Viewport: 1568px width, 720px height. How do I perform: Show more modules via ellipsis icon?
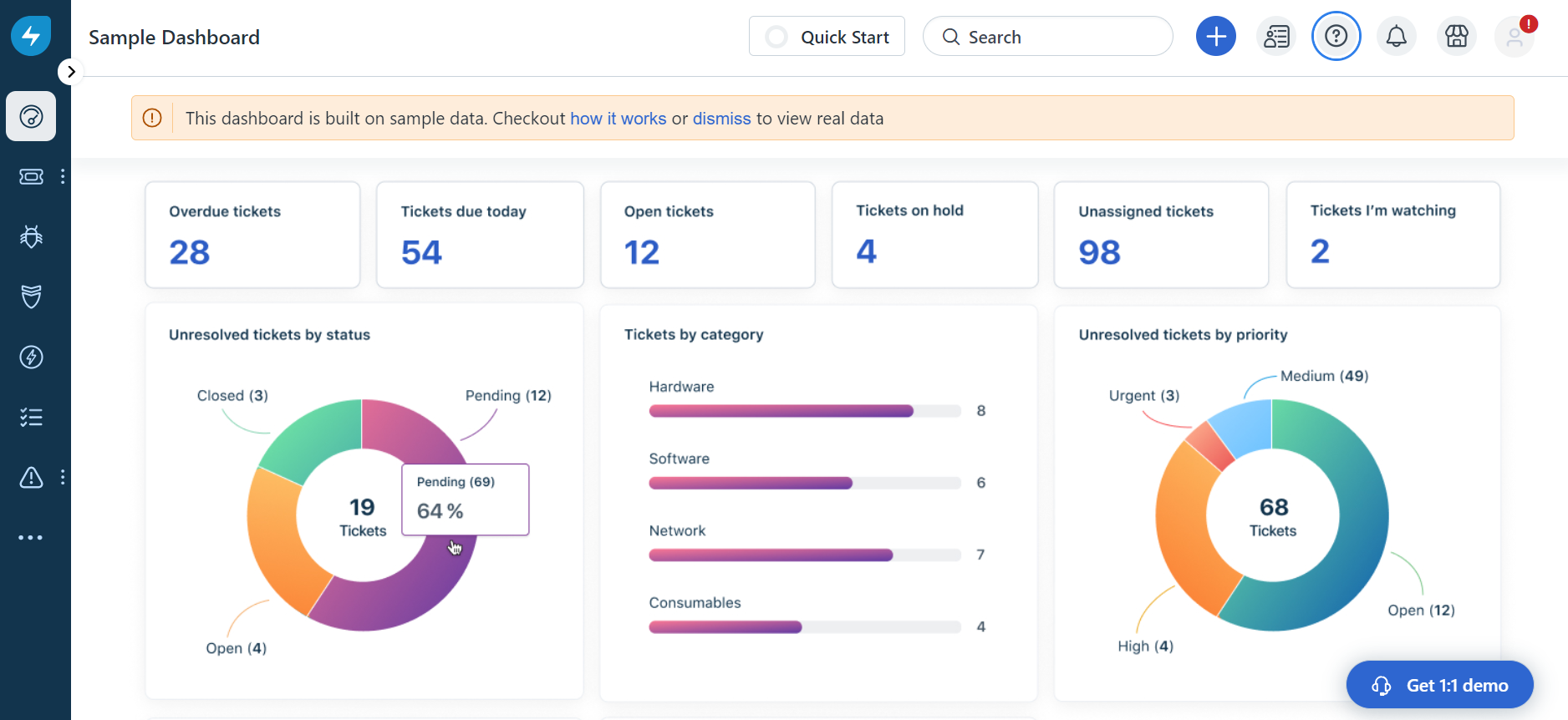pos(31,537)
